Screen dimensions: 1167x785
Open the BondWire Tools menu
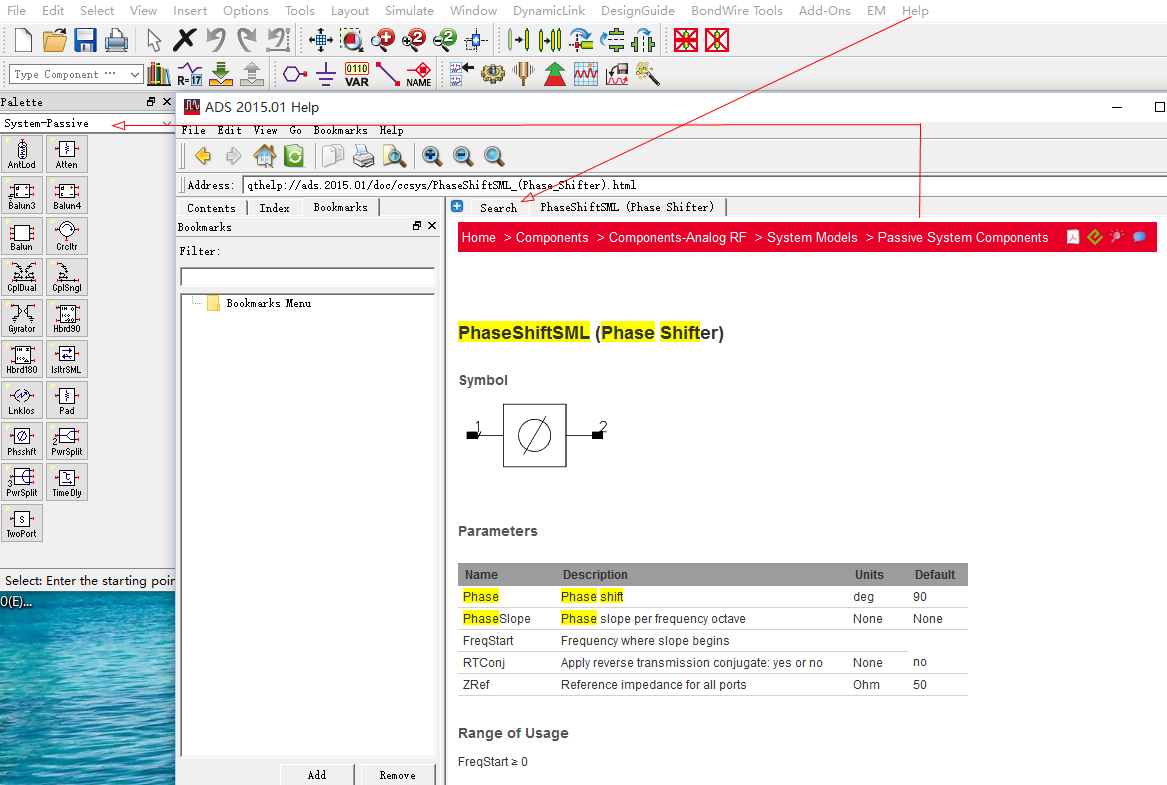[x=737, y=10]
